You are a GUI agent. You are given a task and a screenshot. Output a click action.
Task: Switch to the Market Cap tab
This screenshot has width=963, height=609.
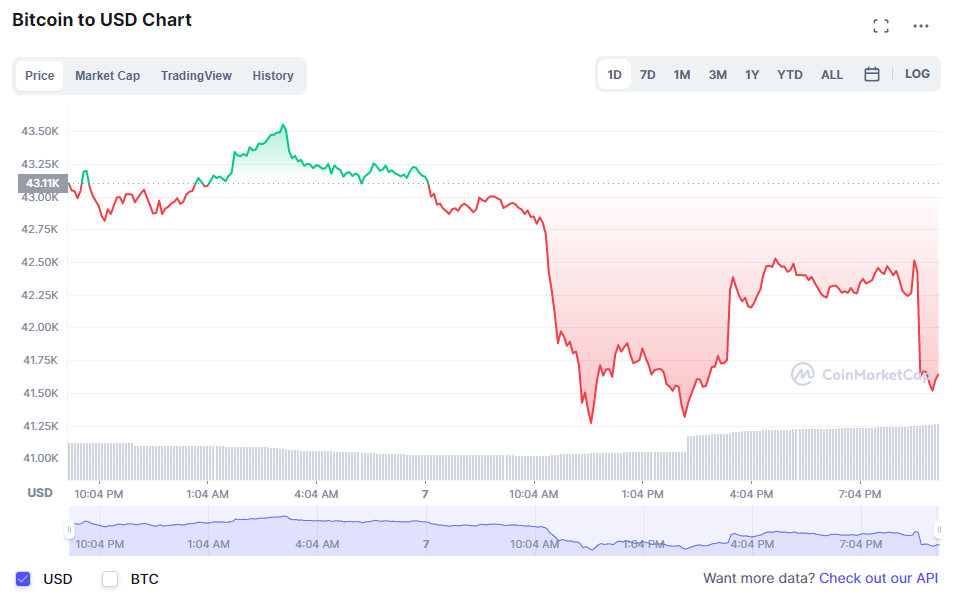click(x=107, y=75)
